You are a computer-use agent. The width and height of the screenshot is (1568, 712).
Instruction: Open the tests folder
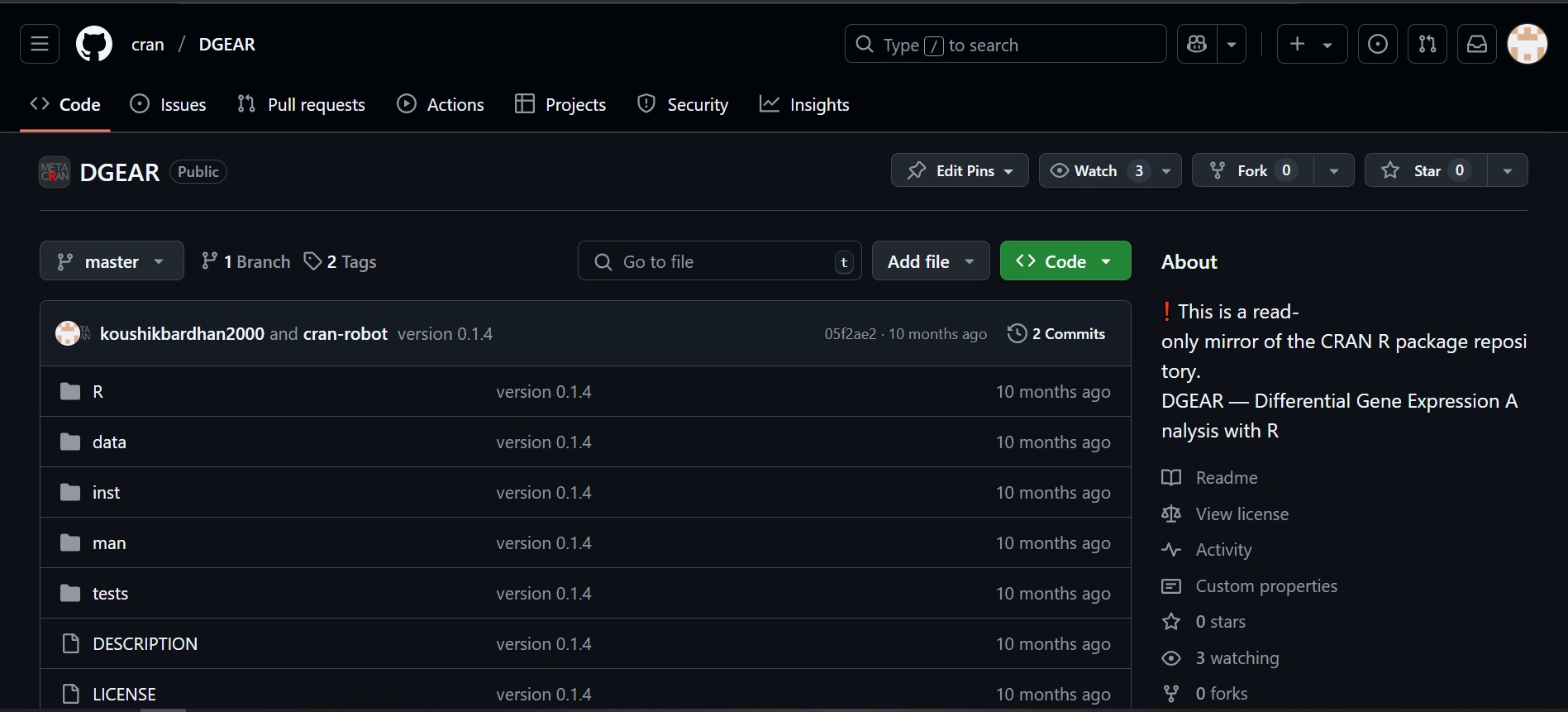[110, 593]
